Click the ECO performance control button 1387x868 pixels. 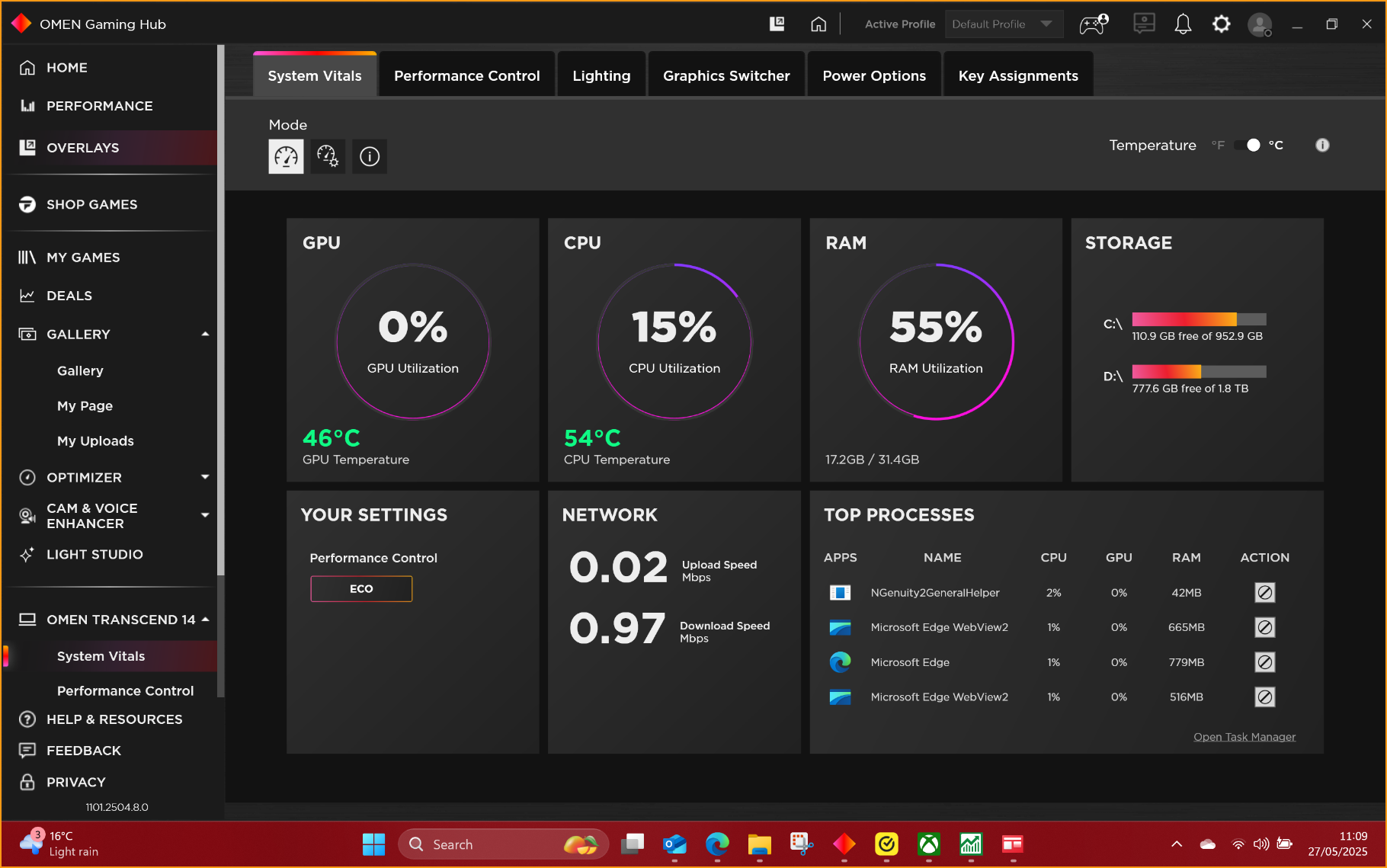361,588
